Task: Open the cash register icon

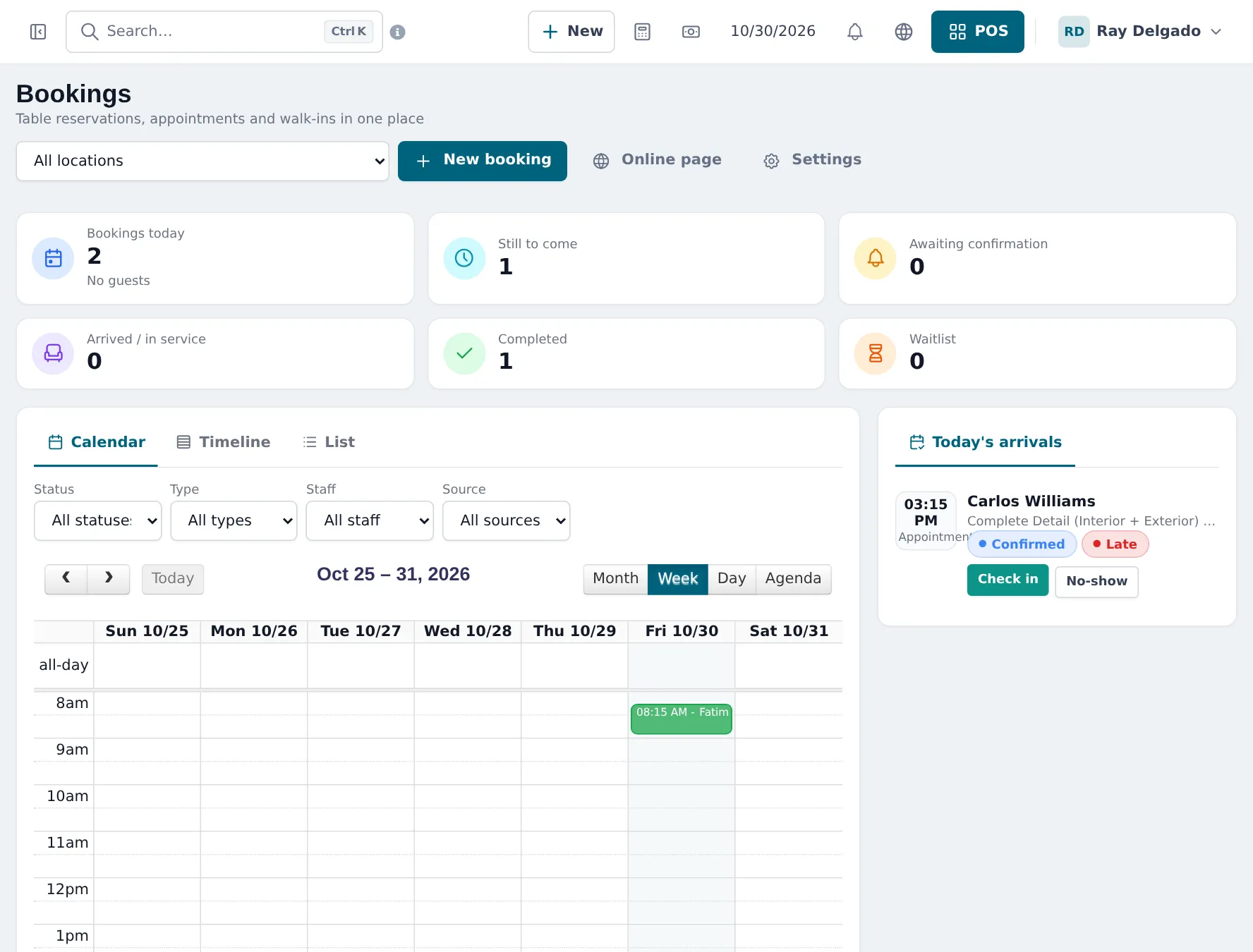Action: 691,32
